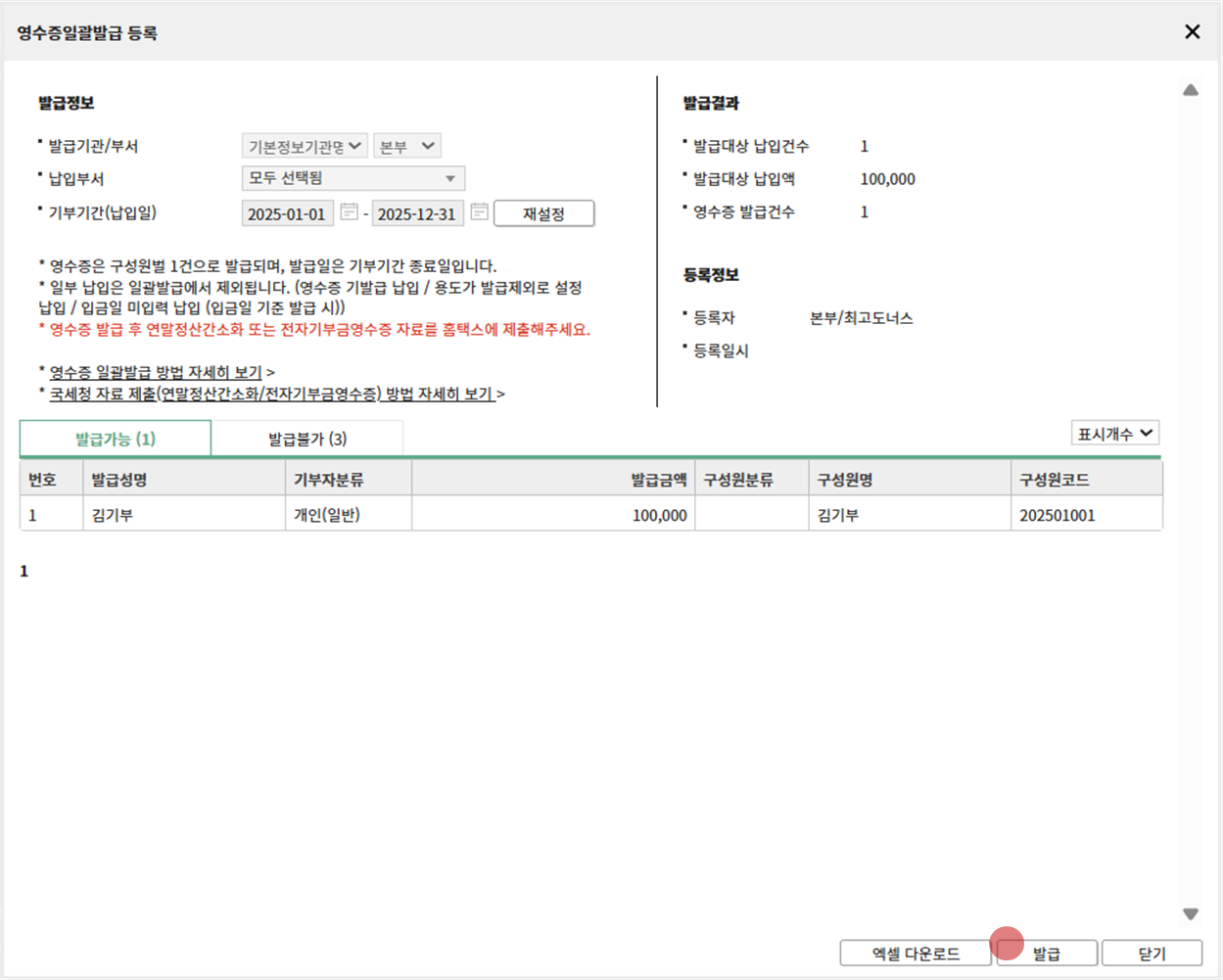Switch to the 발급가능 (1) tab
The image size is (1223, 980).
pos(116,439)
